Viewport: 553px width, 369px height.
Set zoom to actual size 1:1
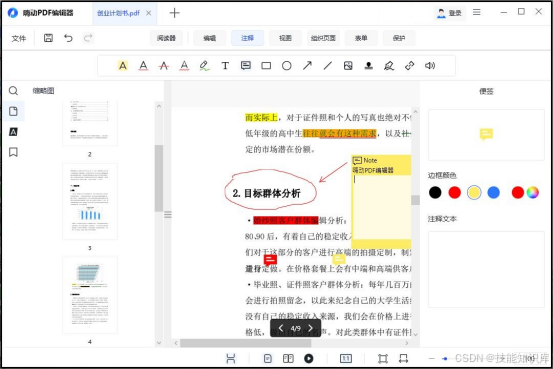346,358
